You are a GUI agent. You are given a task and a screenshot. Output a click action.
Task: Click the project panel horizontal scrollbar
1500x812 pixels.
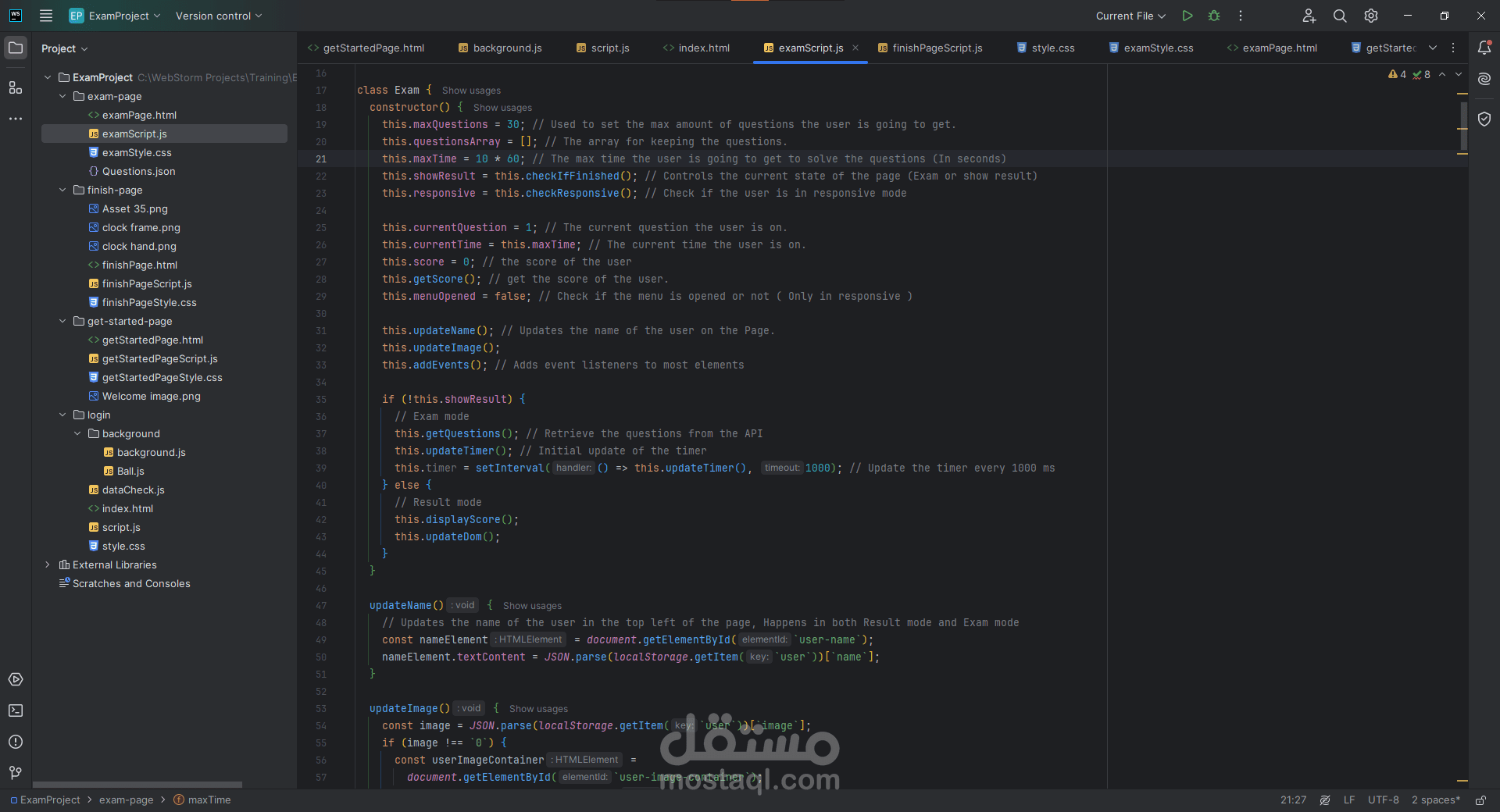pyautogui.click(x=137, y=785)
